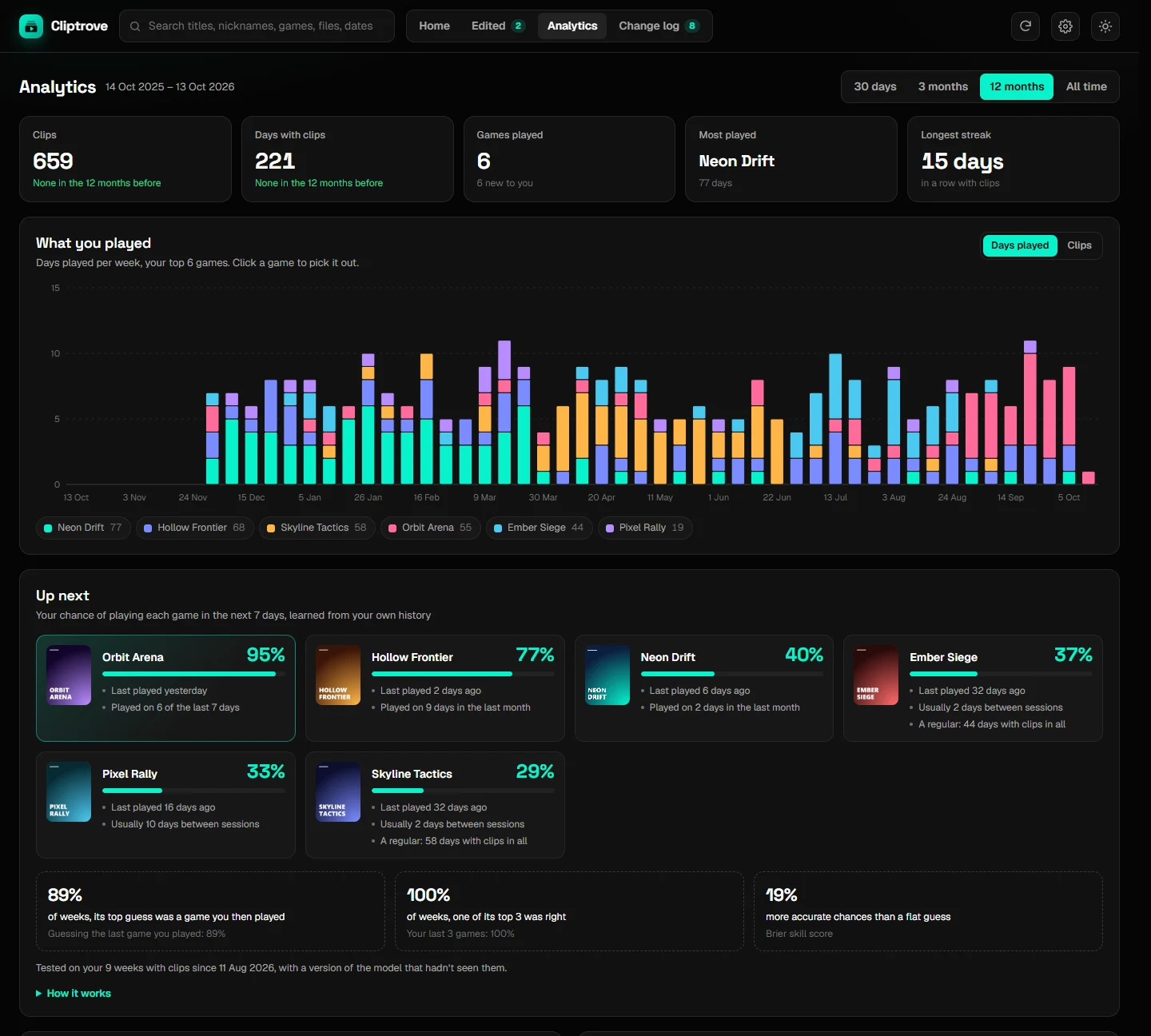Click the refresh icon in header
The width and height of the screenshot is (1151, 1036).
click(x=1026, y=26)
